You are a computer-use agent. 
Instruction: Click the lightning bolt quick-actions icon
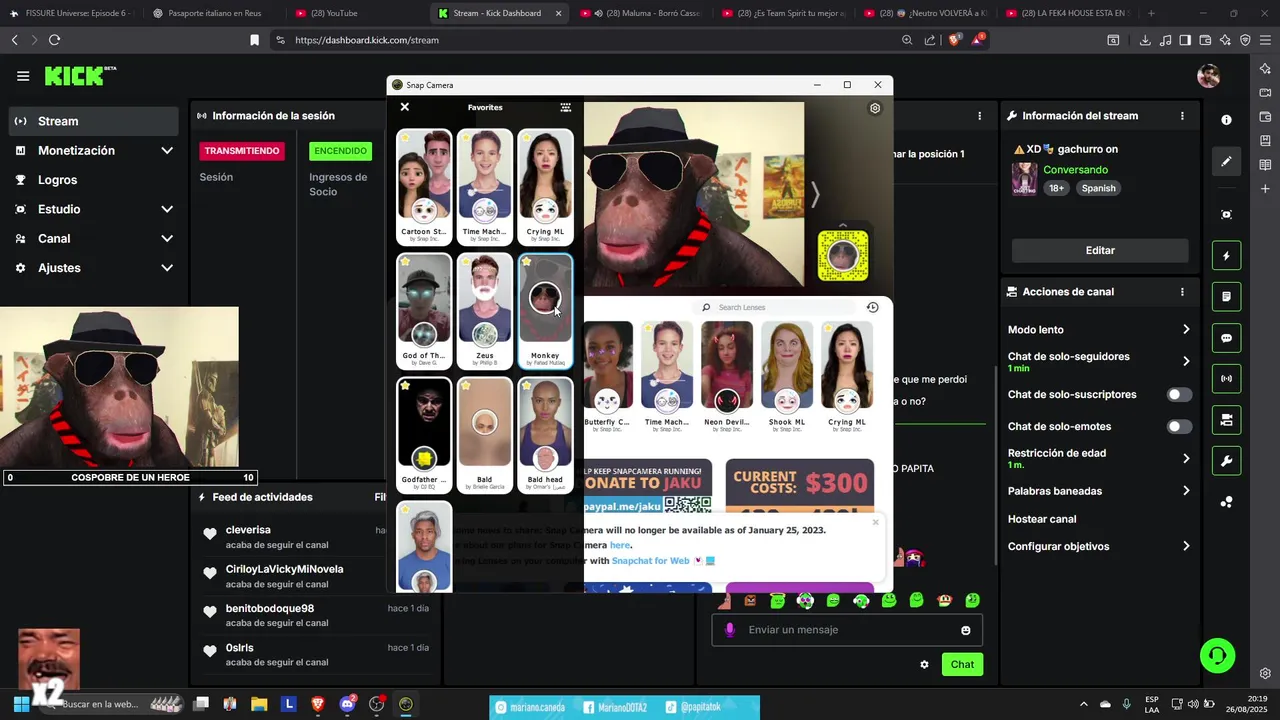1226,256
